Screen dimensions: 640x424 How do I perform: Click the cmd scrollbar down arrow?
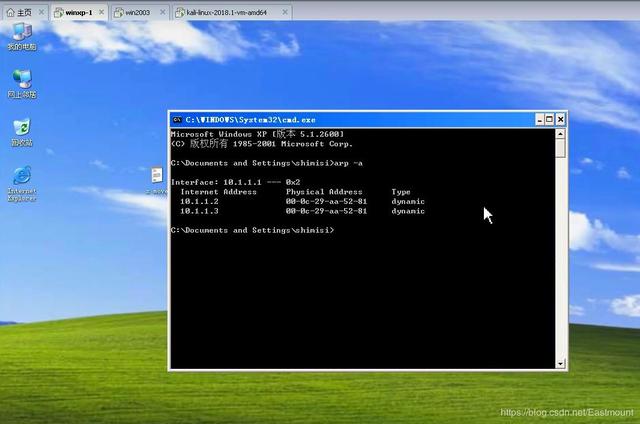[560, 363]
